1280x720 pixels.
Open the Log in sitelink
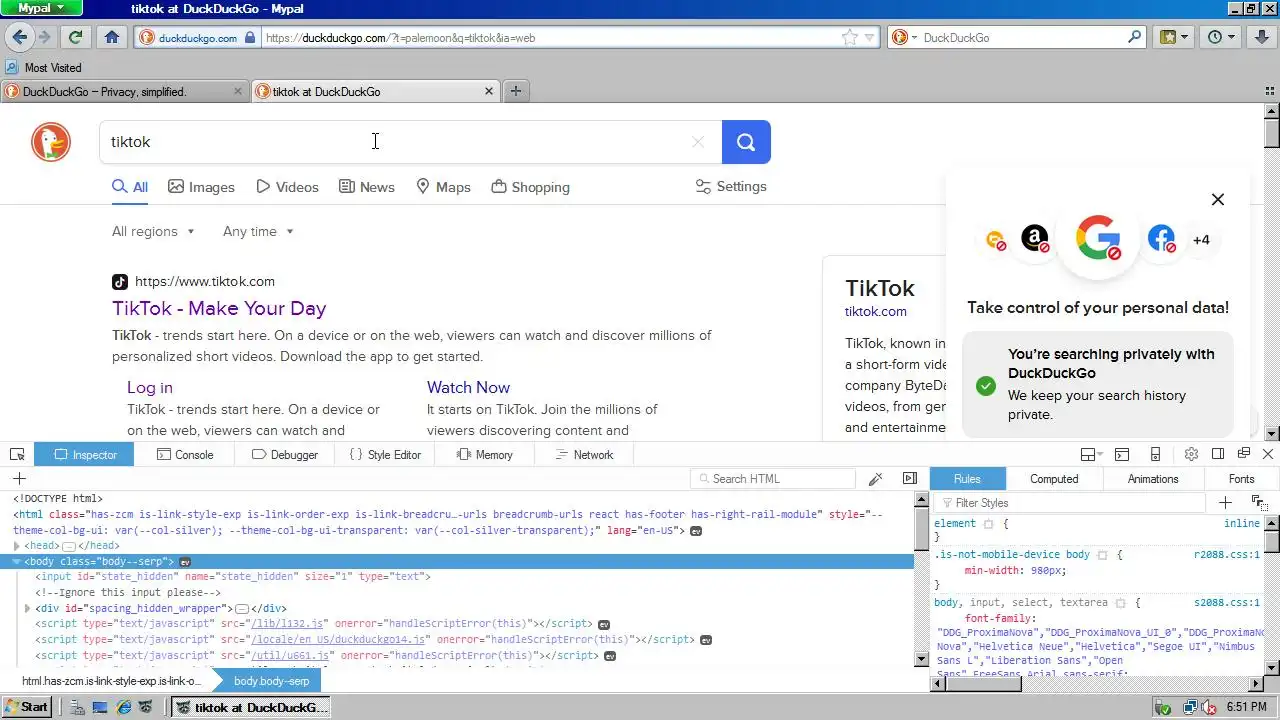click(150, 387)
